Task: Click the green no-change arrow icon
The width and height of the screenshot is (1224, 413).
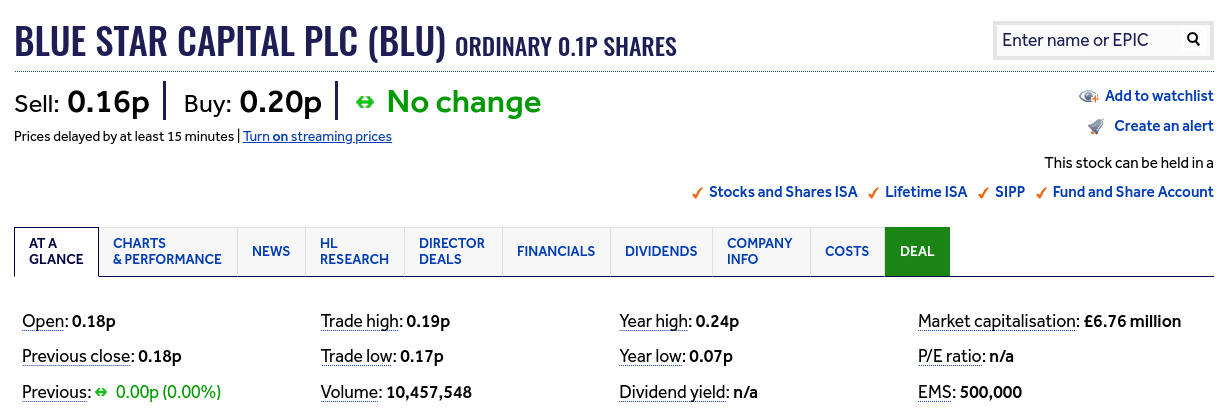Action: (365, 102)
